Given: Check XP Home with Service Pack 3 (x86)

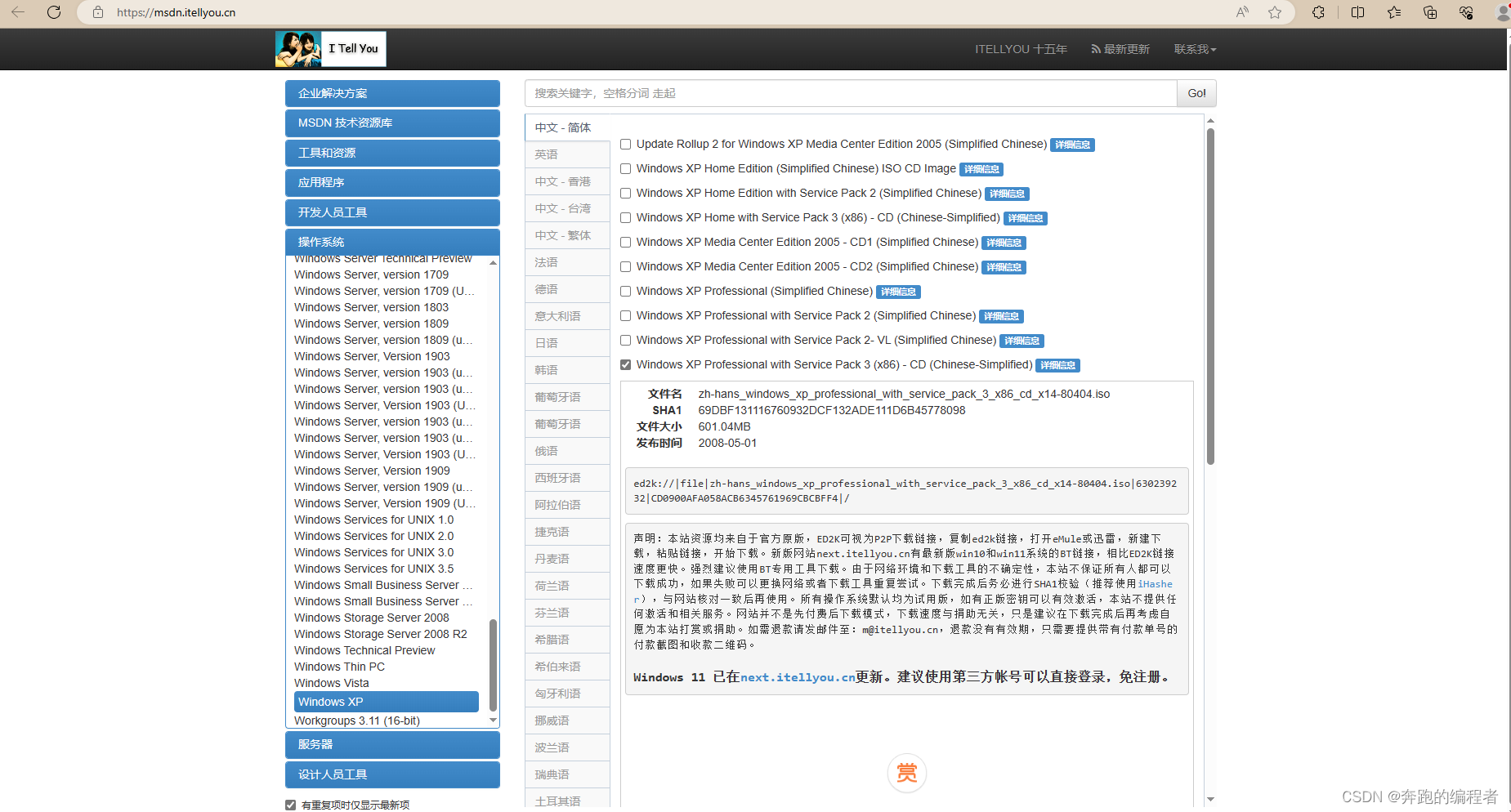Looking at the screenshot, I should [x=625, y=218].
